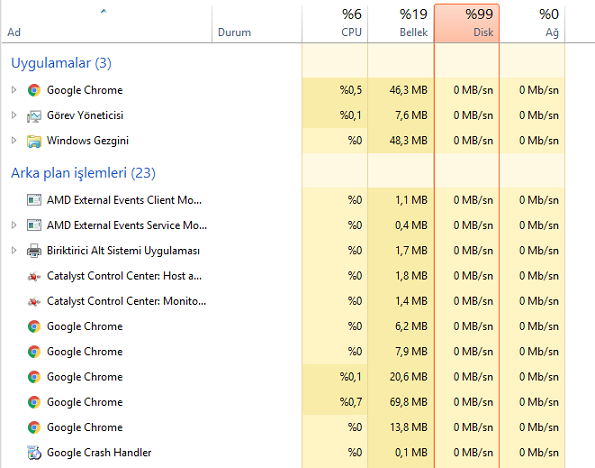595x468 pixels.
Task: Expand the Windows Gezgini entry
Action: point(14,140)
